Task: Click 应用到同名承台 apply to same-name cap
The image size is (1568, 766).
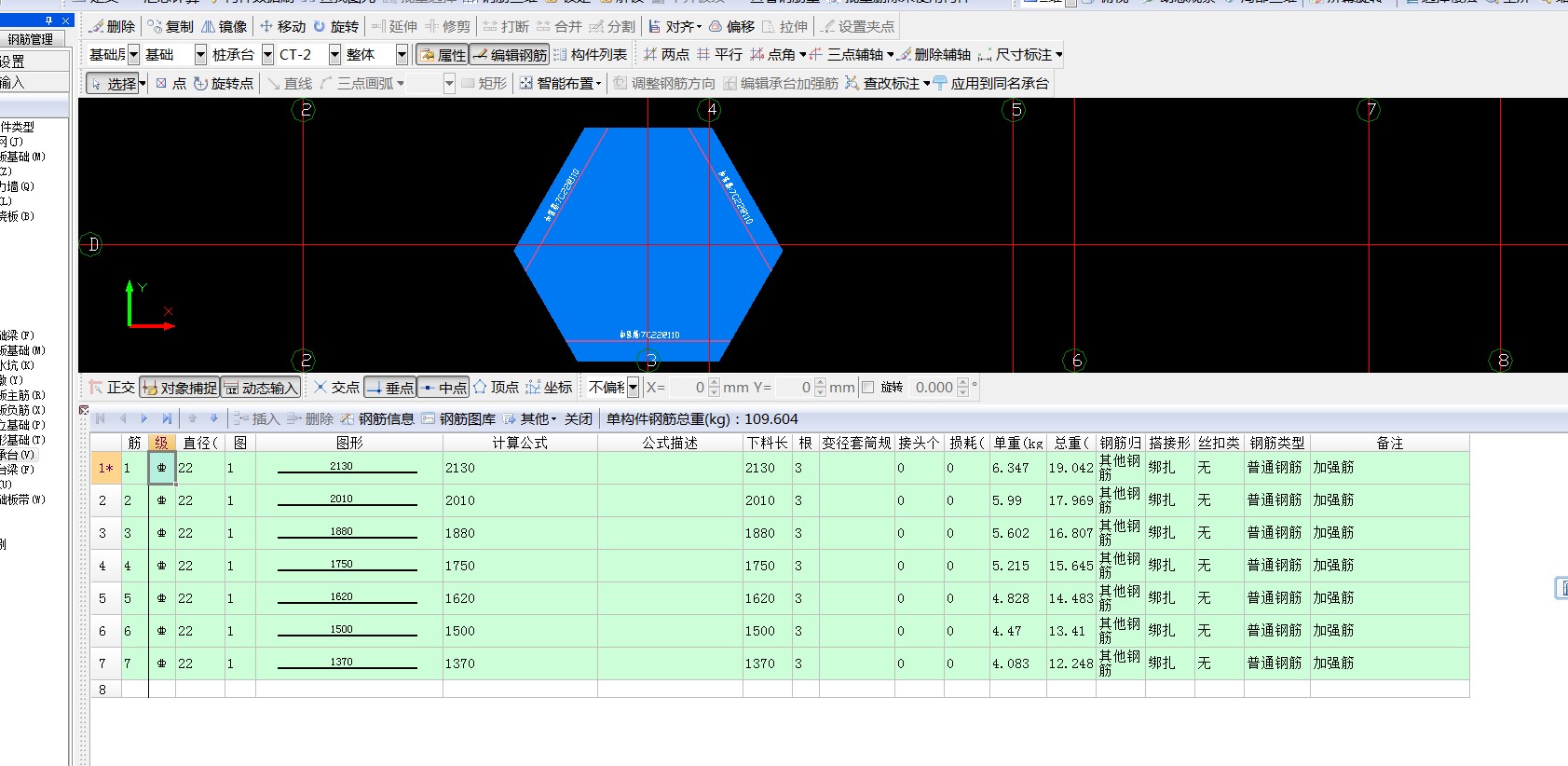Action: (x=991, y=83)
